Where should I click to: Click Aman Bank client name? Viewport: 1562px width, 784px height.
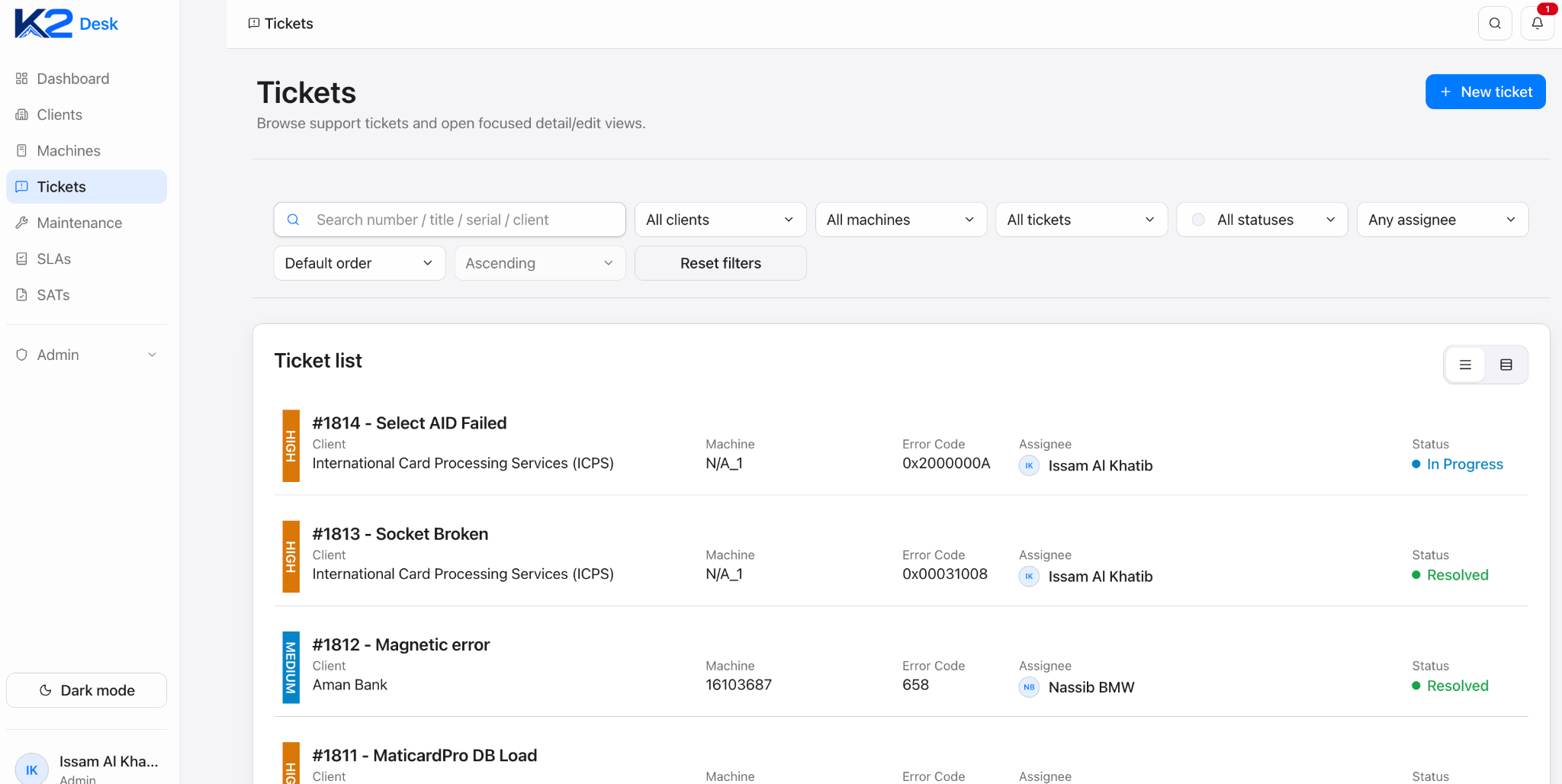coord(350,685)
